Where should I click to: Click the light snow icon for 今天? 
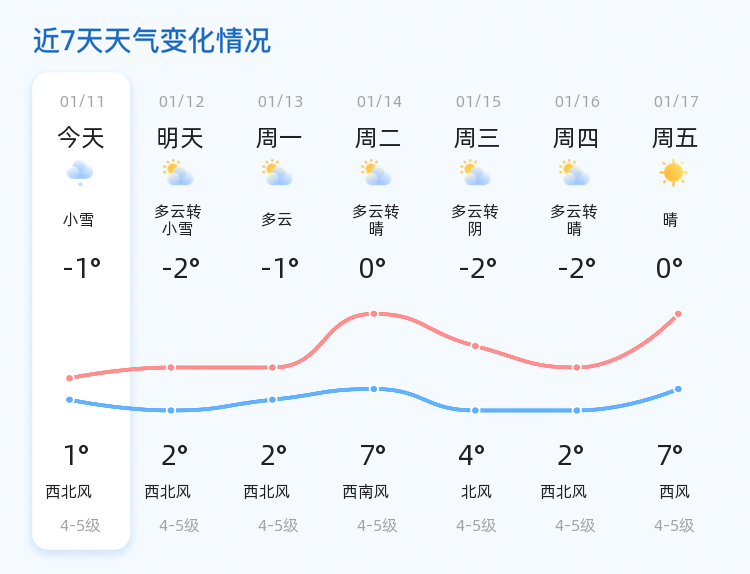80,173
